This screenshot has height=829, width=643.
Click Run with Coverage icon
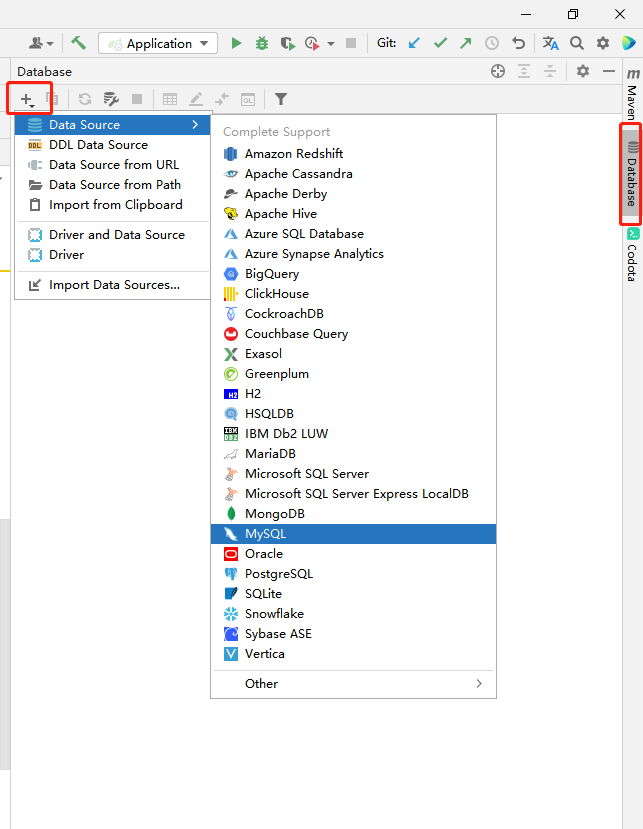[x=287, y=43]
